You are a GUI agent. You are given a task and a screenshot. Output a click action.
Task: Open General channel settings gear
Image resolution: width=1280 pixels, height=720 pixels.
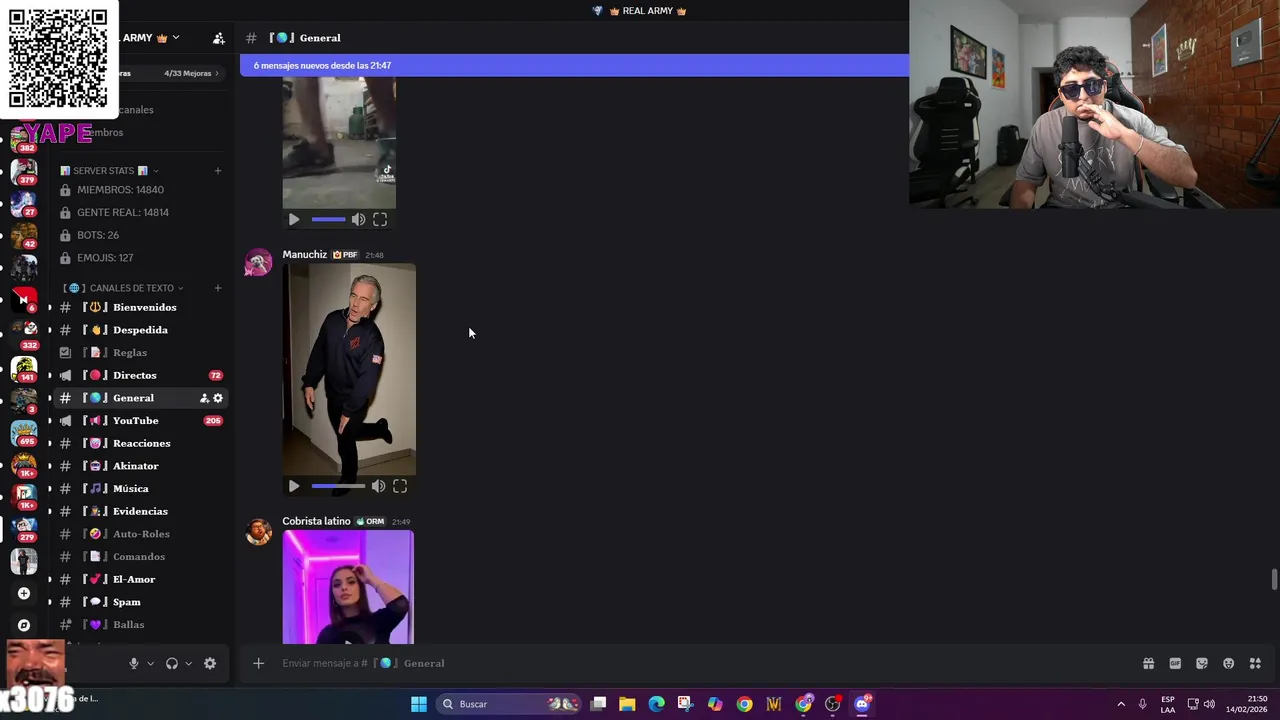(218, 398)
